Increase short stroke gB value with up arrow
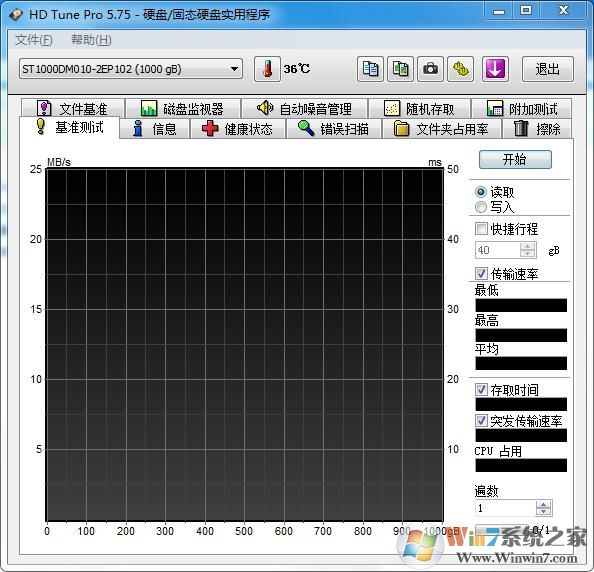This screenshot has width=594, height=572. (528, 246)
